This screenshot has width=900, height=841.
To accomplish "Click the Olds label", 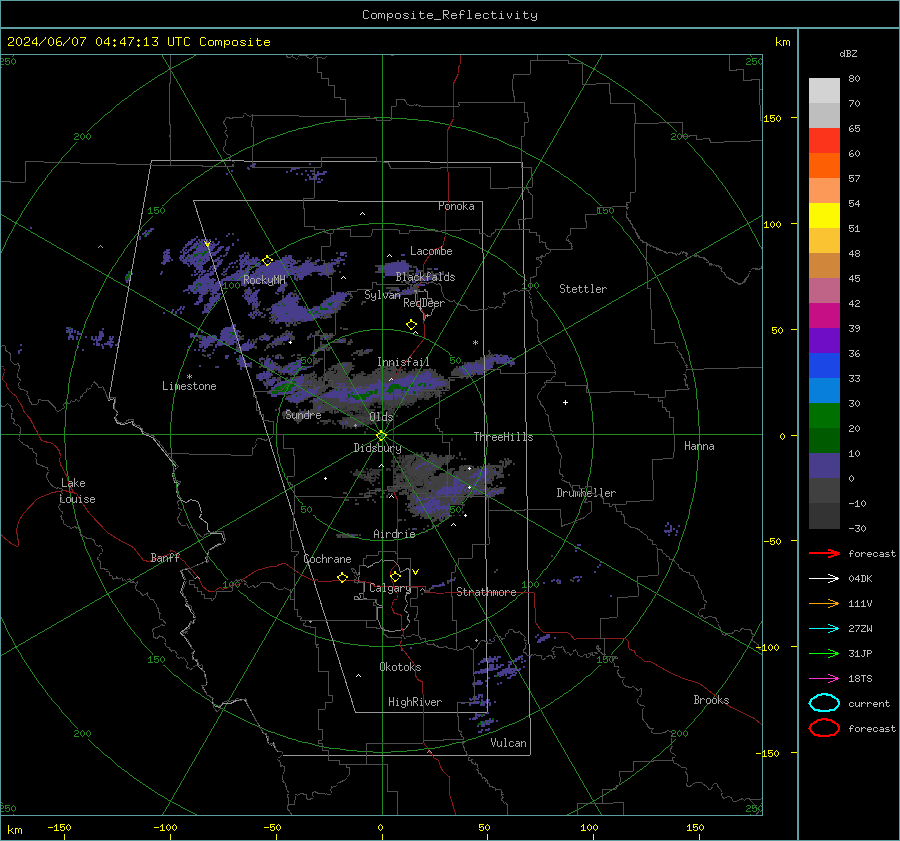I will tap(381, 417).
